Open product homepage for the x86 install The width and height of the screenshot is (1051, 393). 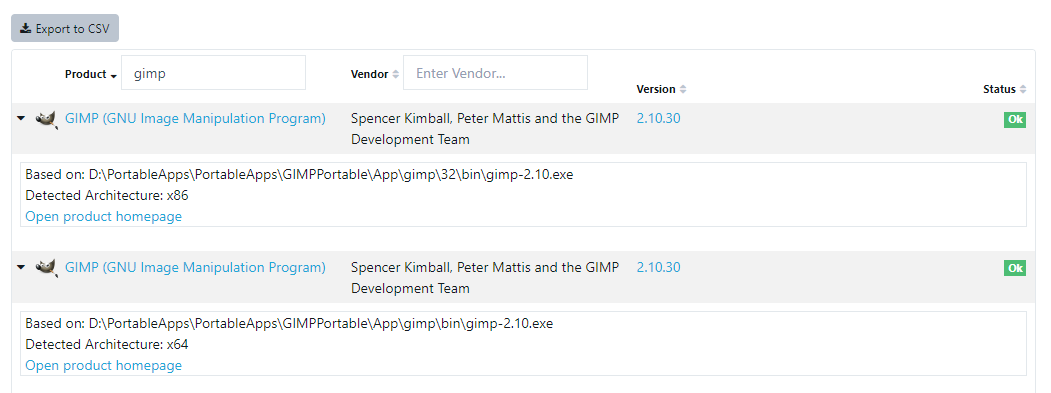[x=103, y=217]
